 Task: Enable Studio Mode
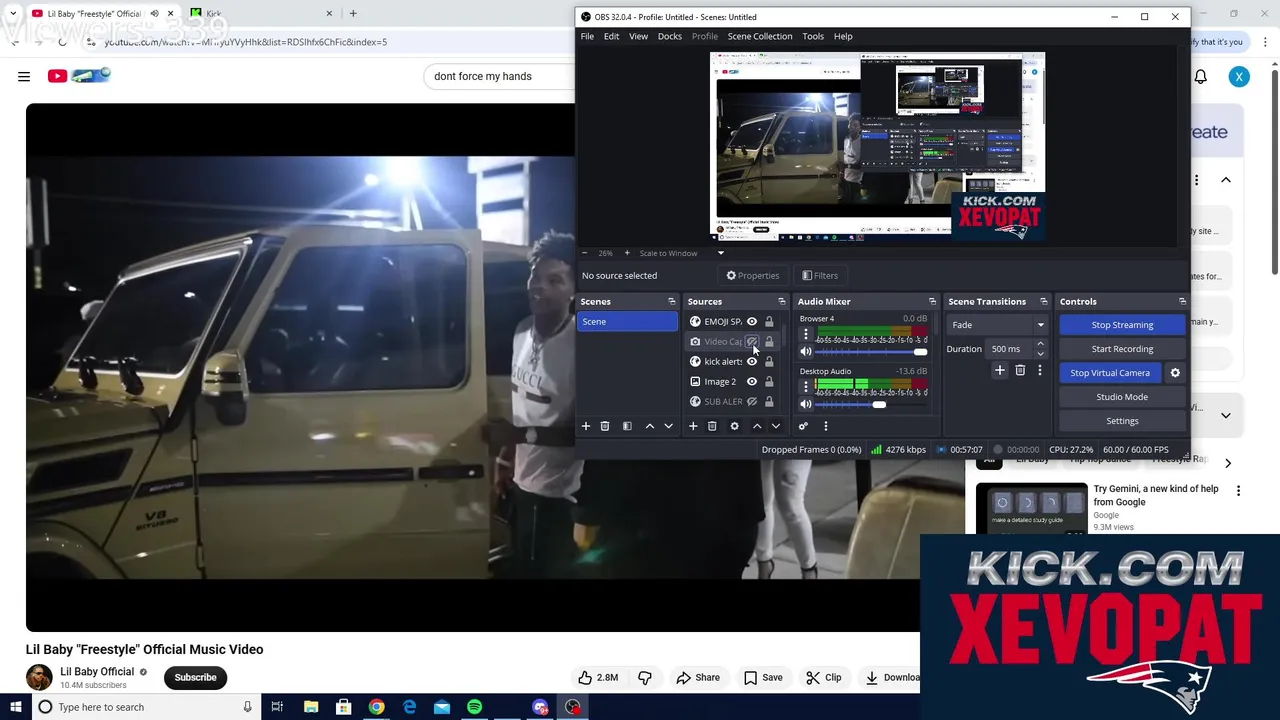1122,397
